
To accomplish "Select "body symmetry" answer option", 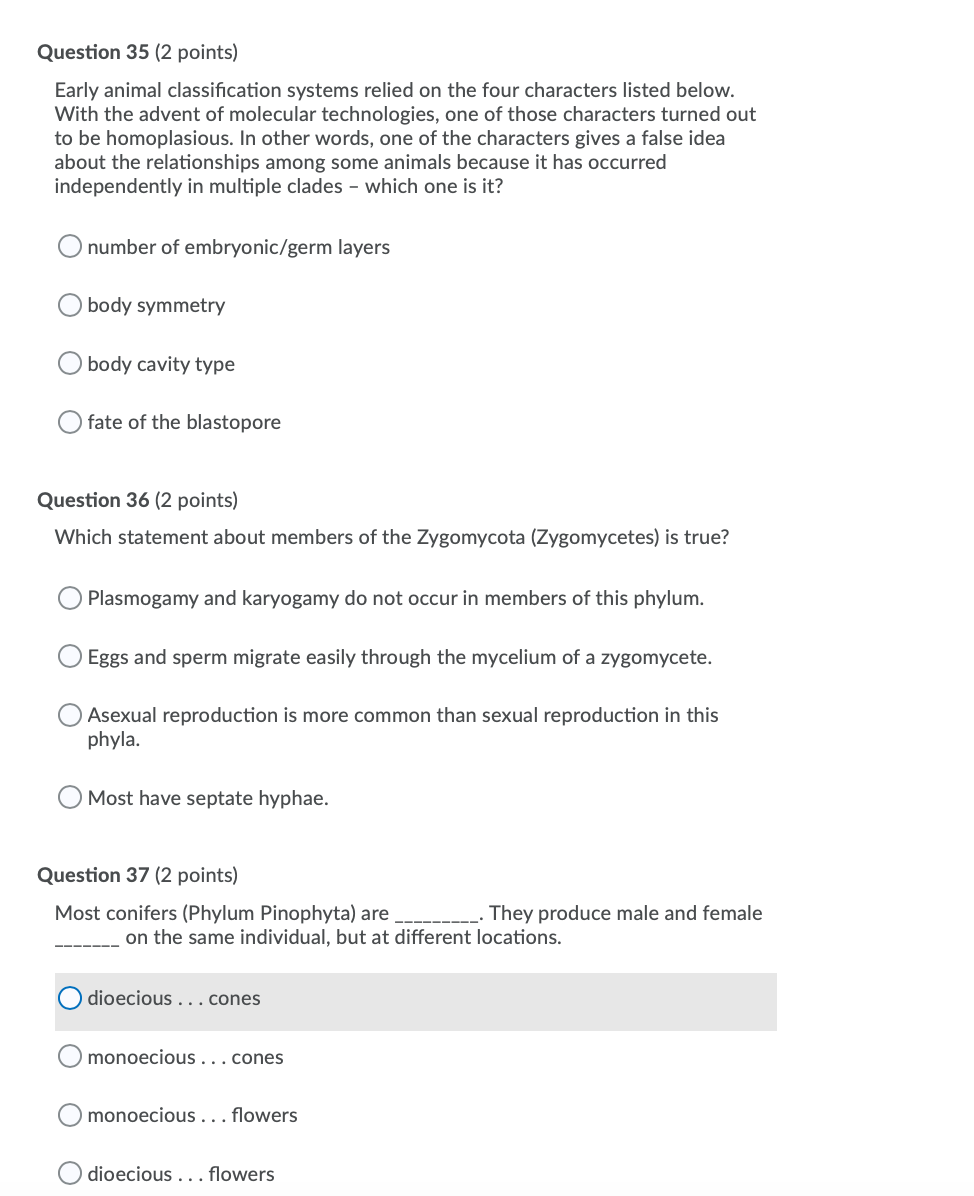I will click(x=70, y=304).
